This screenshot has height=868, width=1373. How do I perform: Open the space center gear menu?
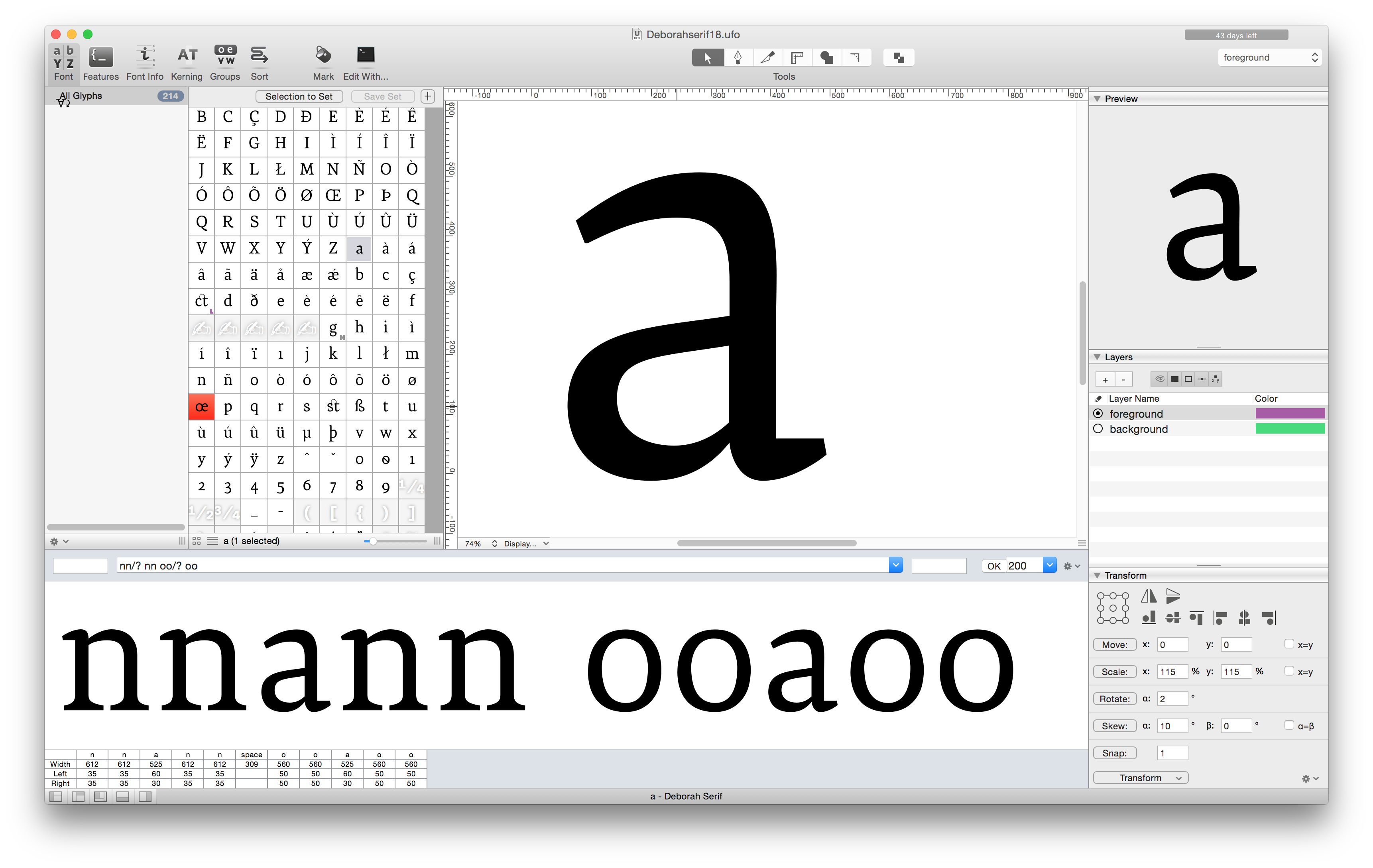(1071, 566)
